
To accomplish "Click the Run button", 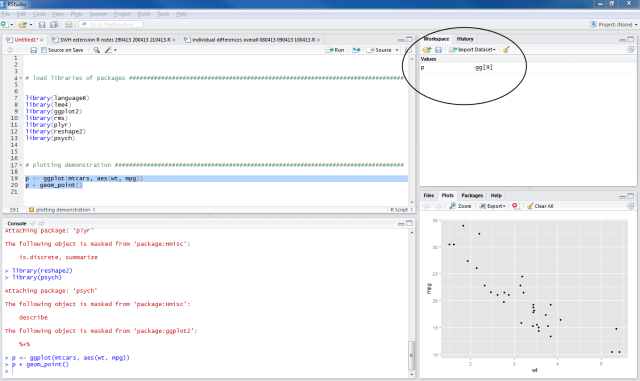I will (335, 50).
